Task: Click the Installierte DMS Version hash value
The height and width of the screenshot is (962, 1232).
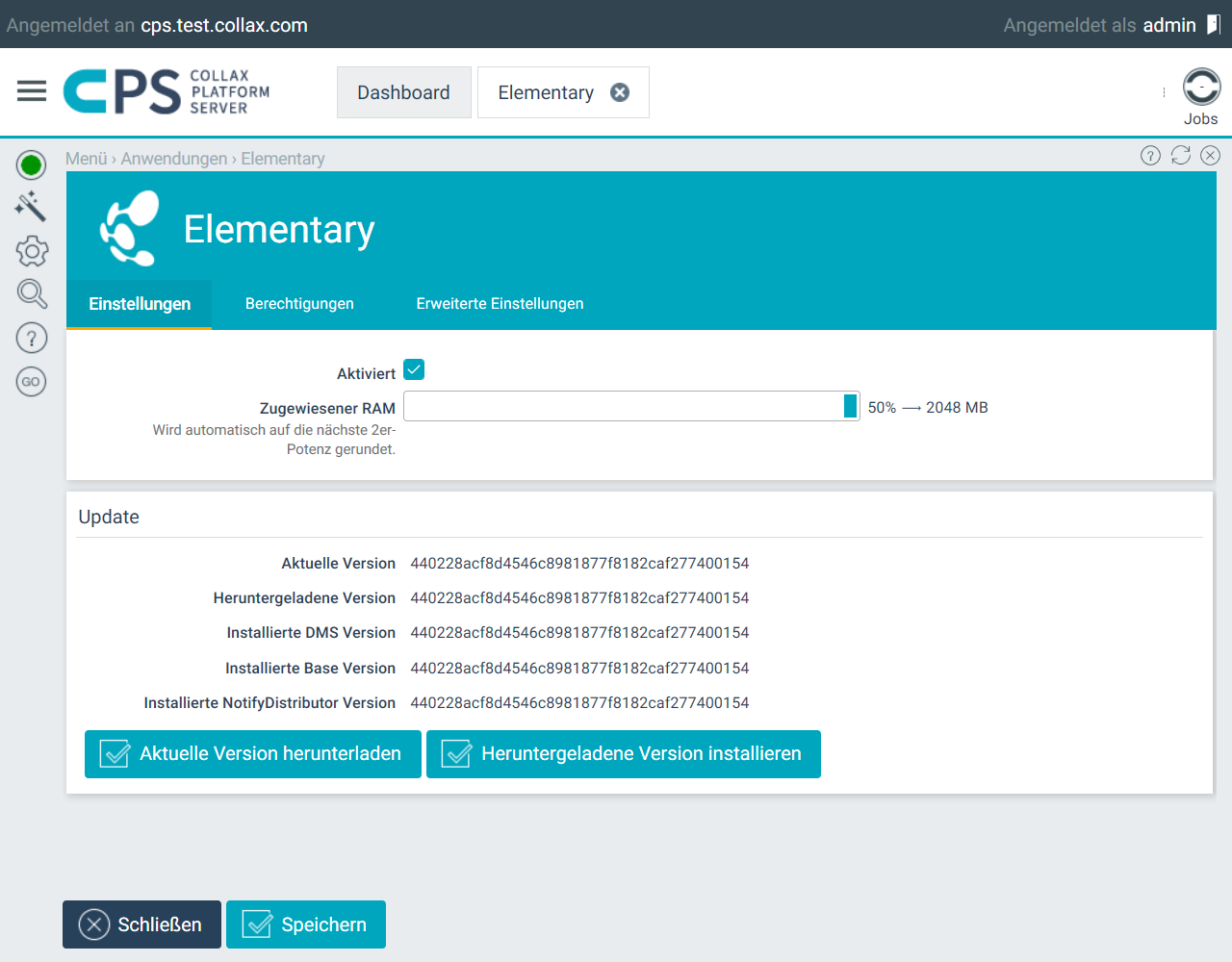Action: pyautogui.click(x=579, y=633)
